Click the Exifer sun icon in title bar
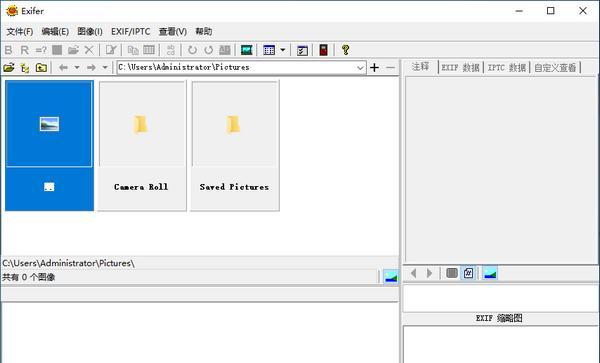Image resolution: width=600 pixels, height=363 pixels. (12, 11)
